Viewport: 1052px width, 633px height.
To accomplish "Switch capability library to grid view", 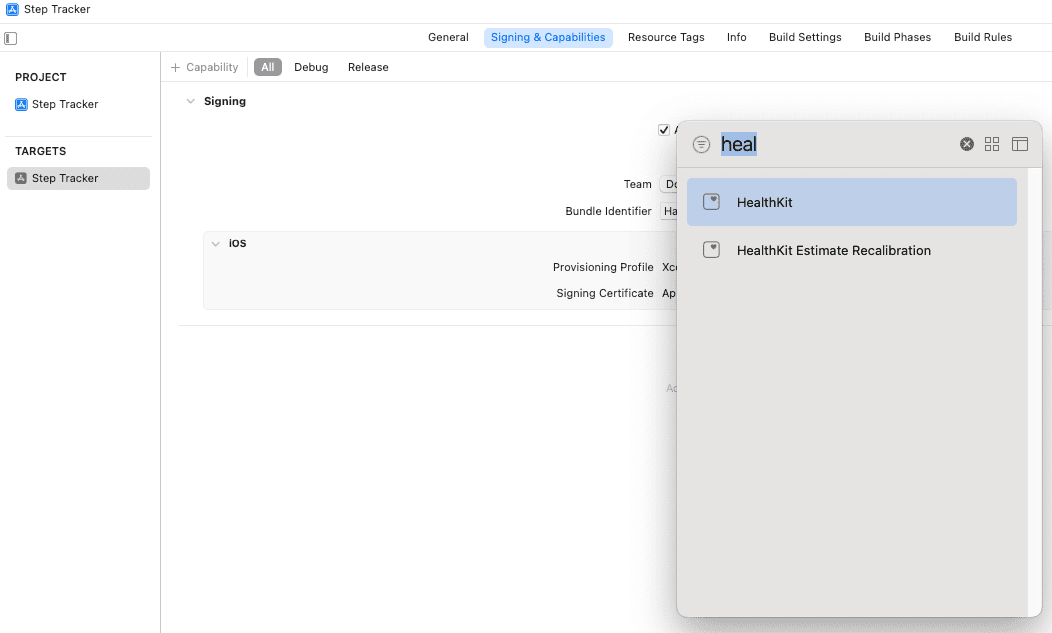I will [x=992, y=144].
